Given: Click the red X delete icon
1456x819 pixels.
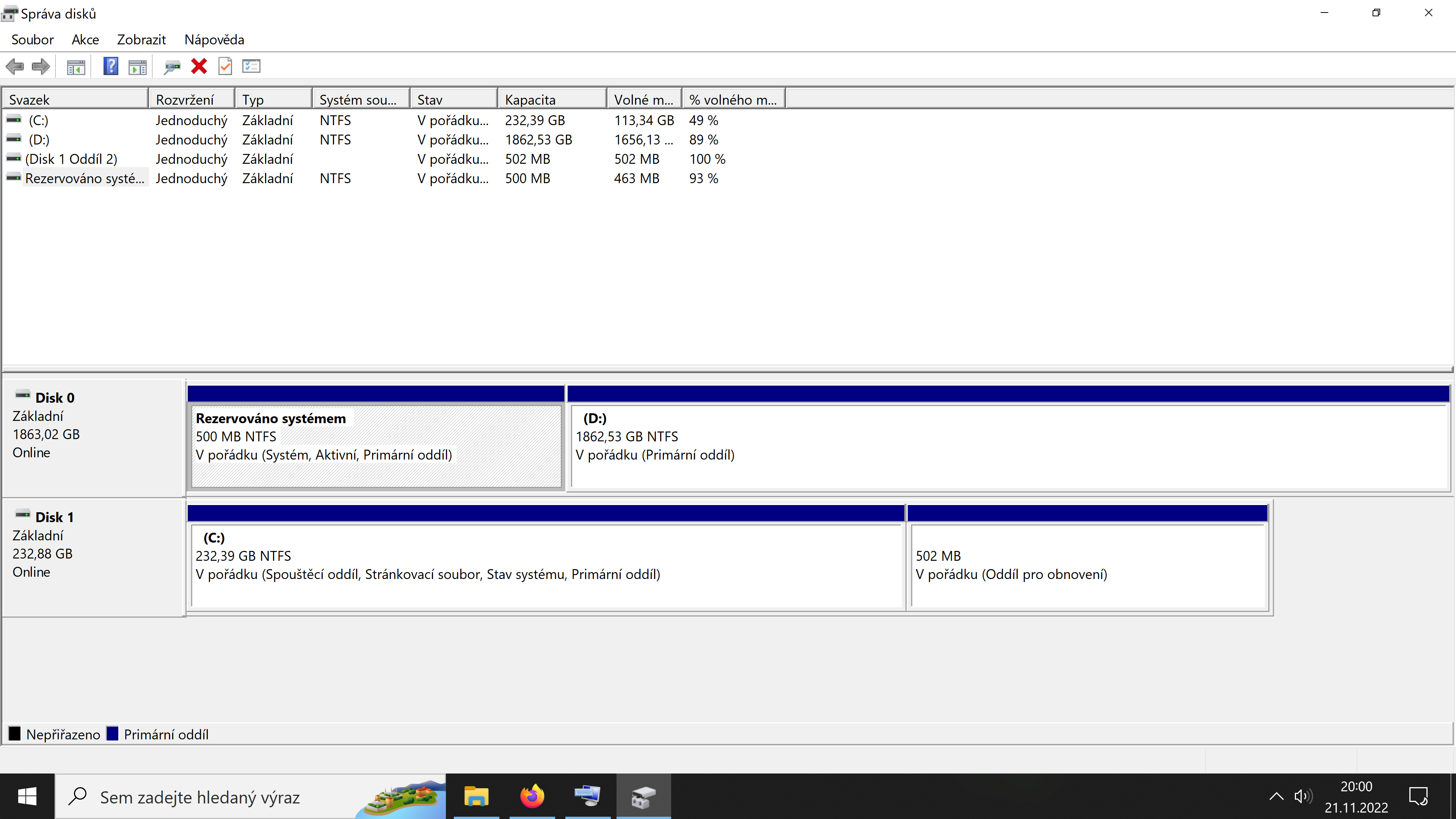Looking at the screenshot, I should [x=198, y=67].
